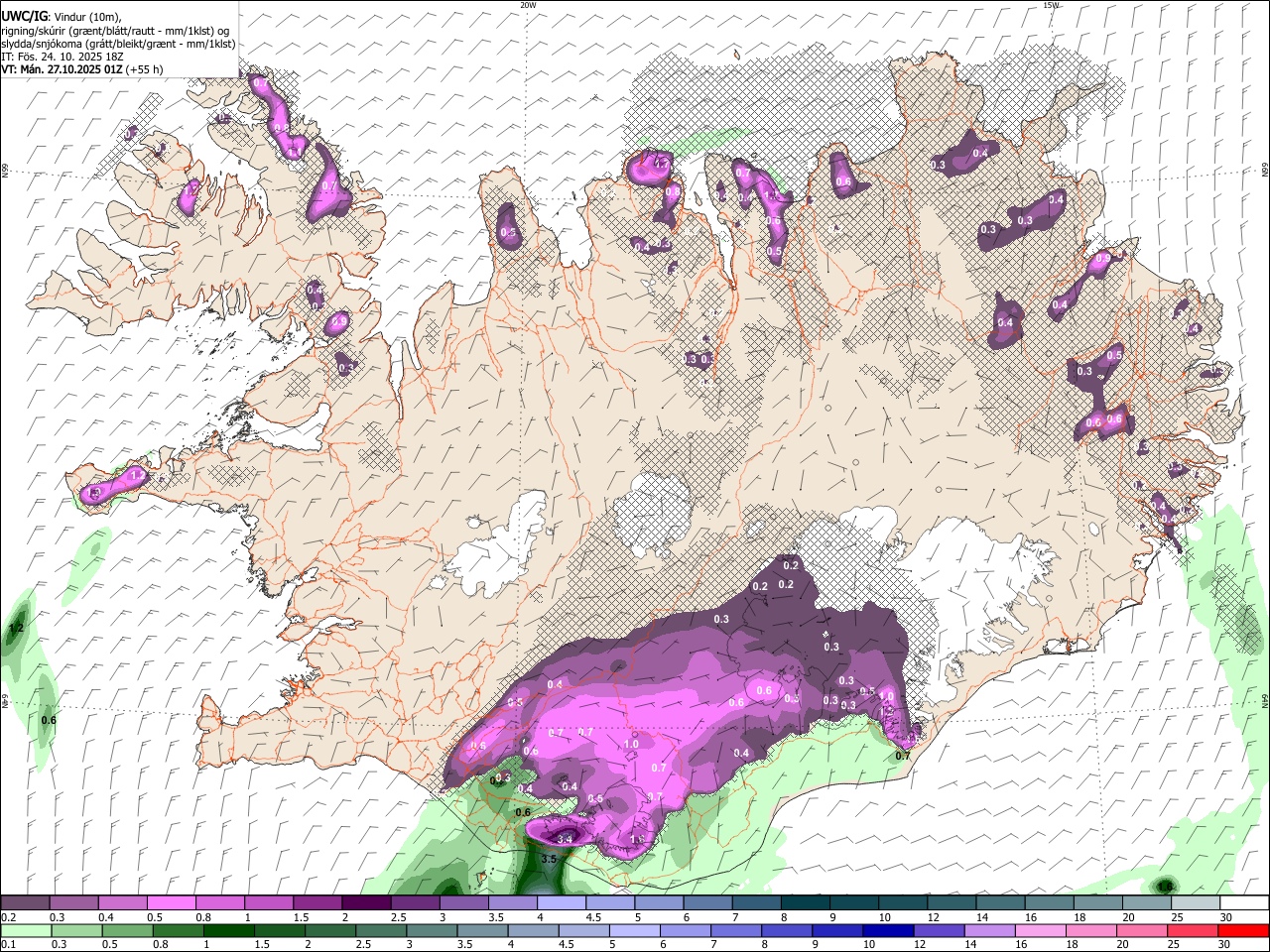Click the light lavender 4–4.5 swatch, upper legend row
Screen dimensions: 1270x952
562,902
